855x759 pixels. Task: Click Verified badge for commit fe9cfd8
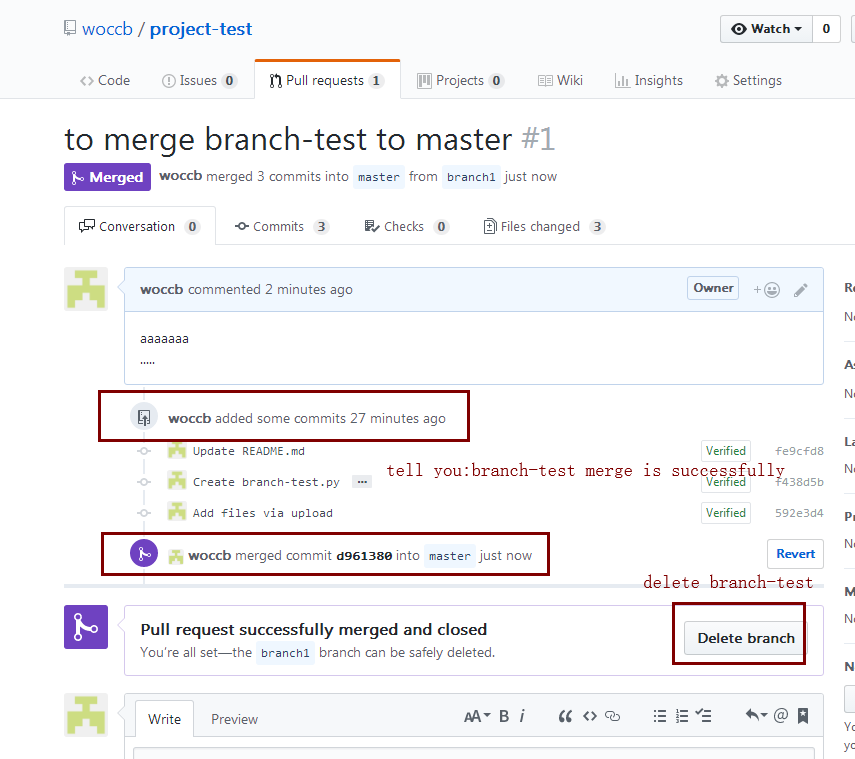(x=725, y=451)
